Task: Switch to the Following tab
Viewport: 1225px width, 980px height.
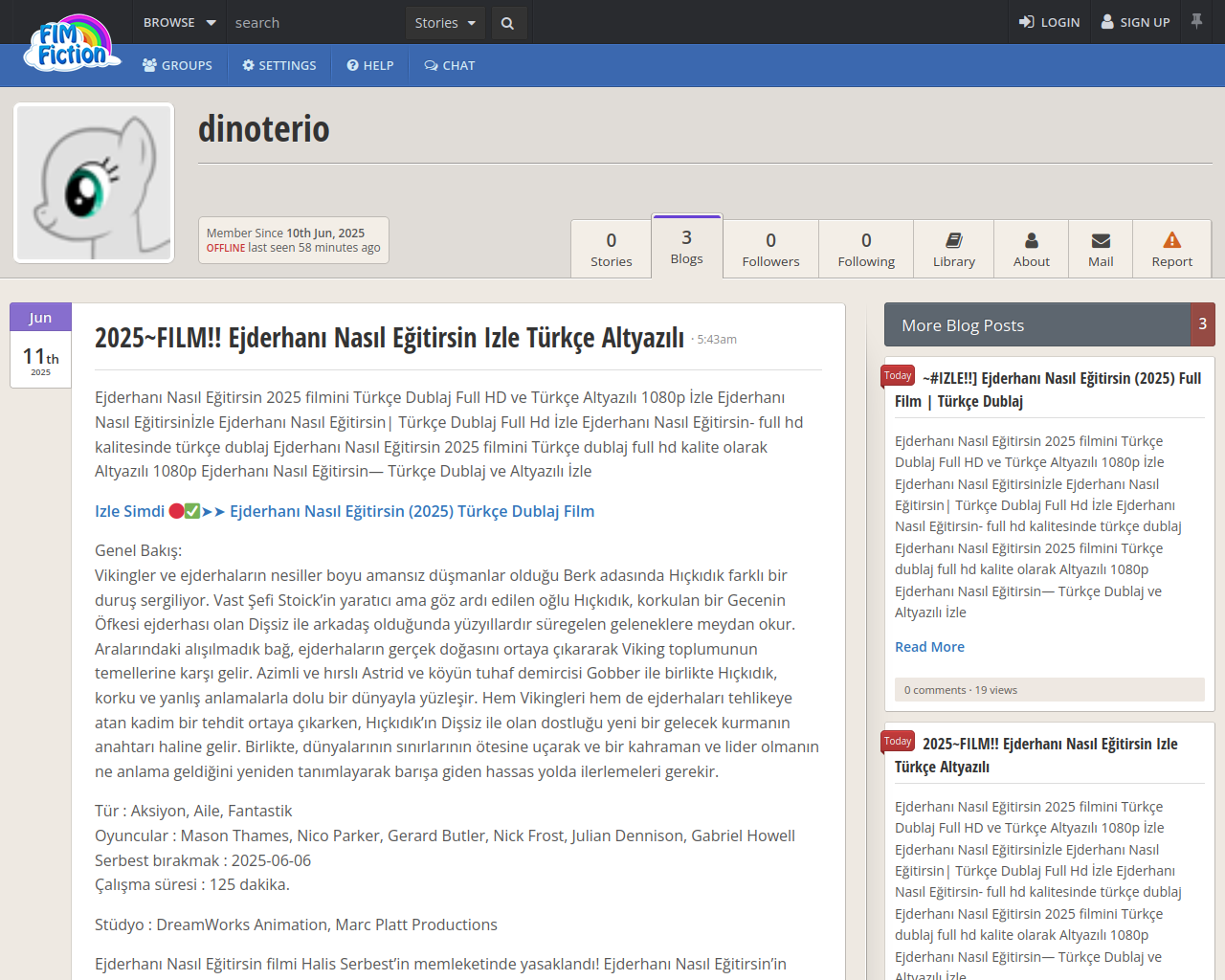Action: 866,249
